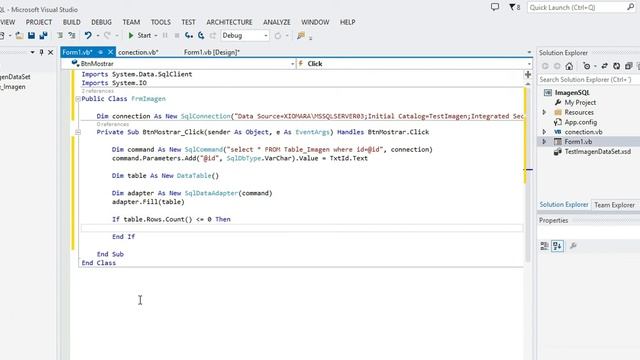Screen dimensions: 640x360
Task: Toggle pin on the Form1.vb tab
Action: pos(100,52)
